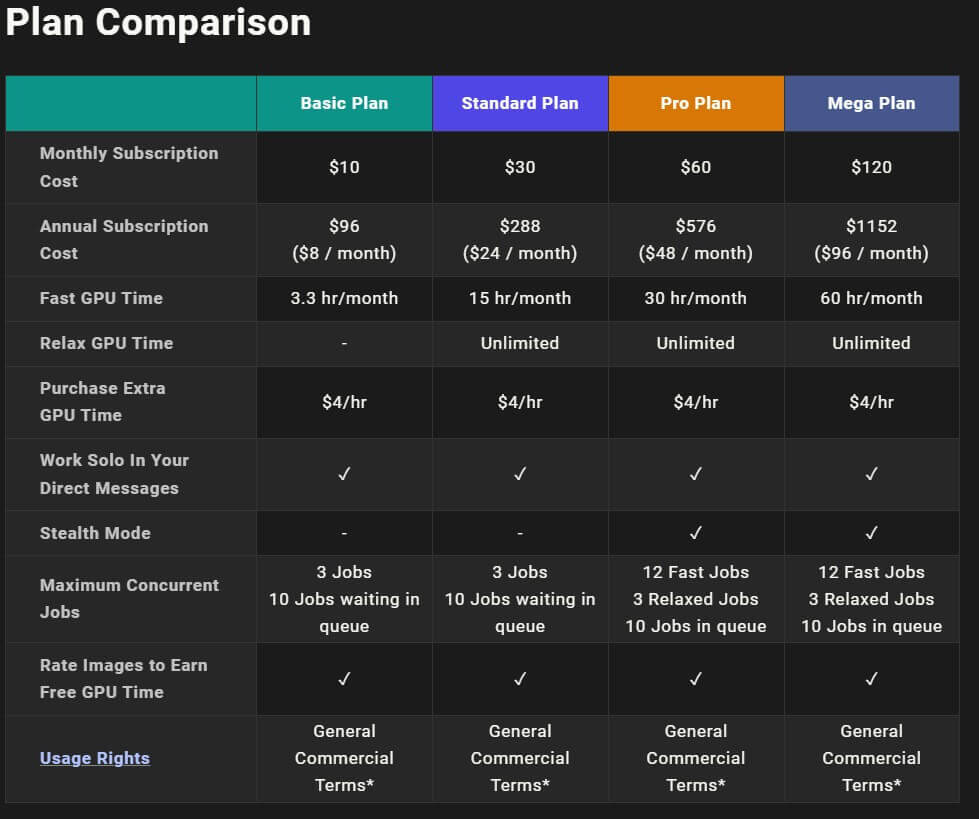Click Work Solo checkmark for Mega Plan

pyautogui.click(x=871, y=474)
